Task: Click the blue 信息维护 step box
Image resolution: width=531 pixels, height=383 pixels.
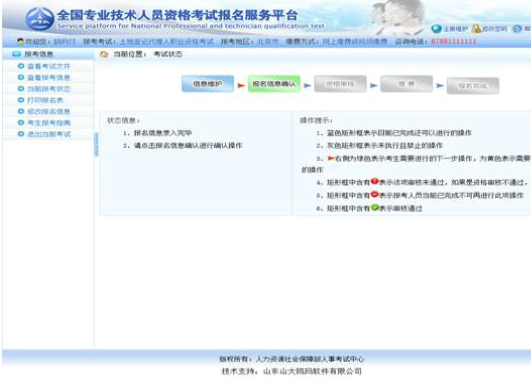Action: click(208, 84)
